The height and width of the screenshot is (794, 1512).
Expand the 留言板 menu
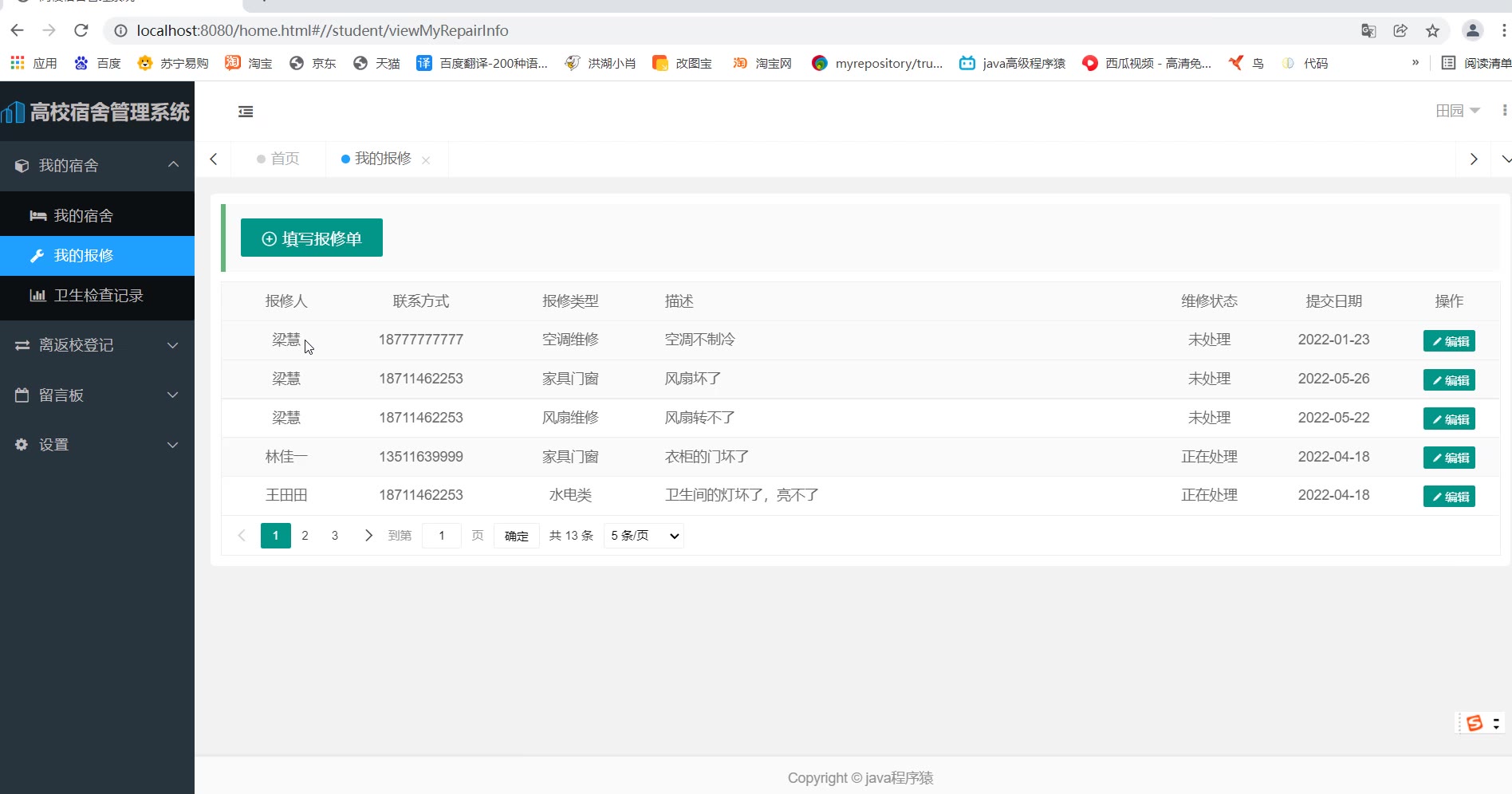tap(97, 395)
